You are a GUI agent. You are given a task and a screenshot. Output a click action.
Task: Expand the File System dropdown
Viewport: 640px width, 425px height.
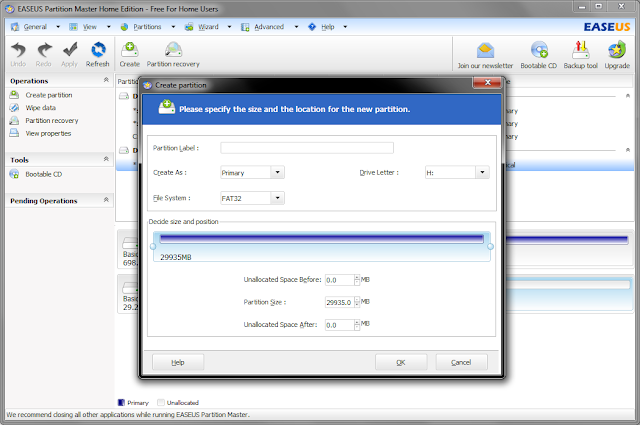[x=278, y=198]
